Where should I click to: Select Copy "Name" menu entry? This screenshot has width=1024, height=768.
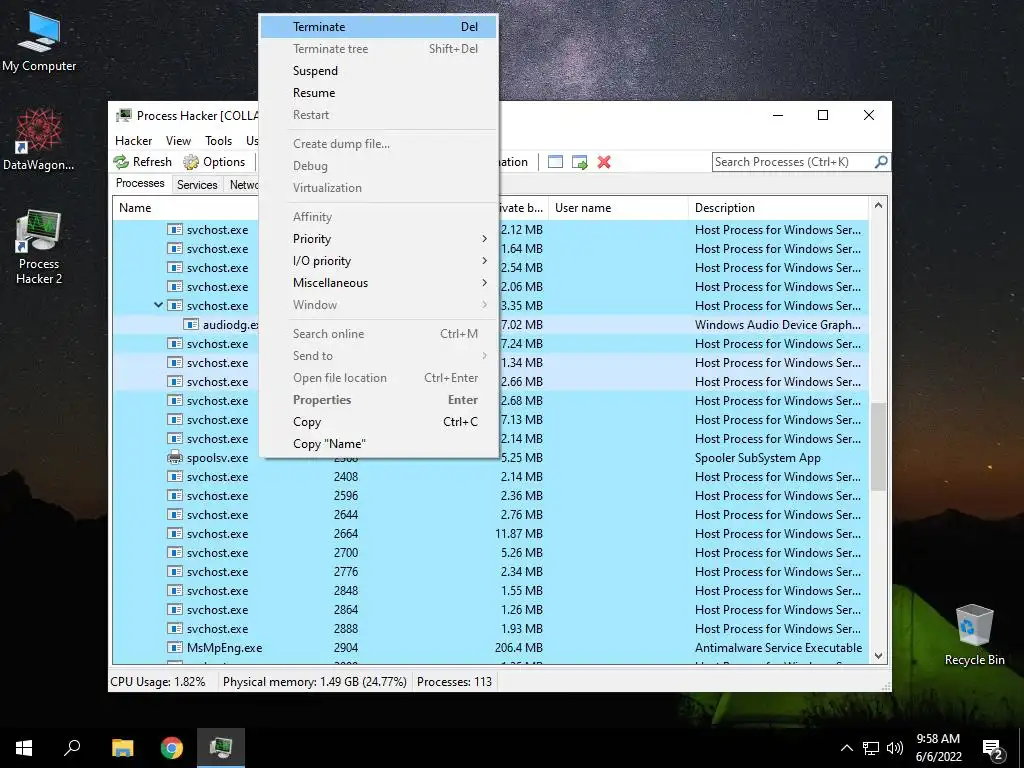(378, 444)
